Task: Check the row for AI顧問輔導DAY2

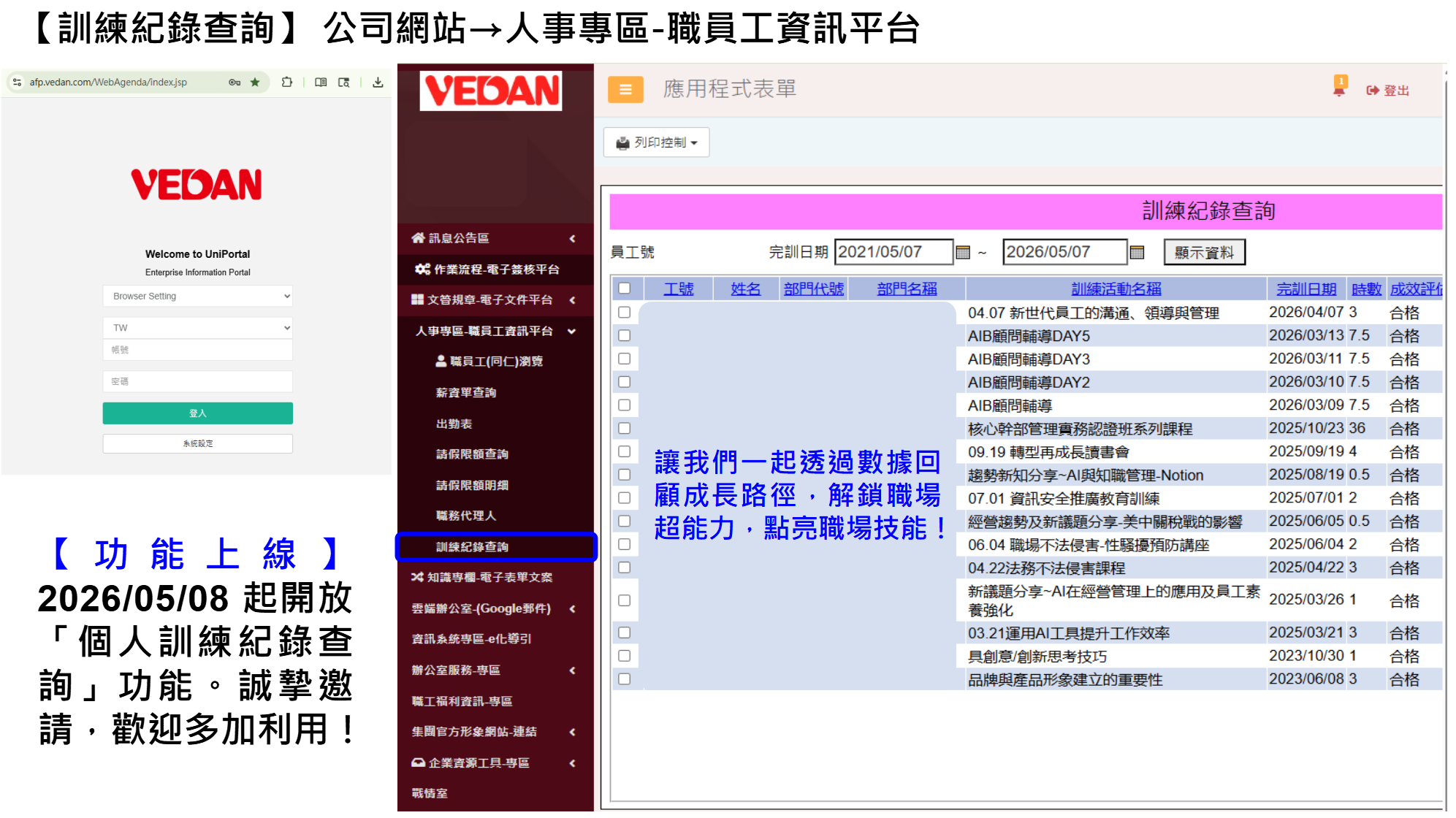Action: coord(624,382)
